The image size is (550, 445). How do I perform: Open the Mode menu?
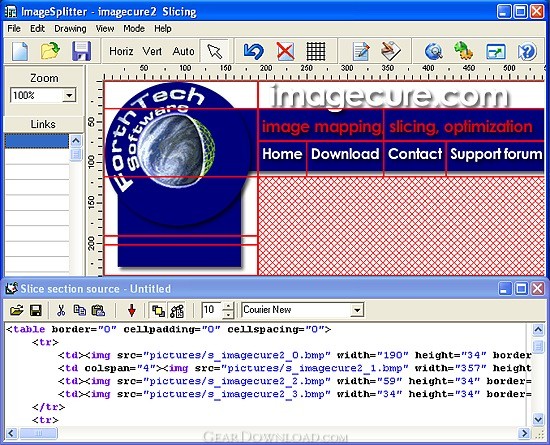pos(134,28)
